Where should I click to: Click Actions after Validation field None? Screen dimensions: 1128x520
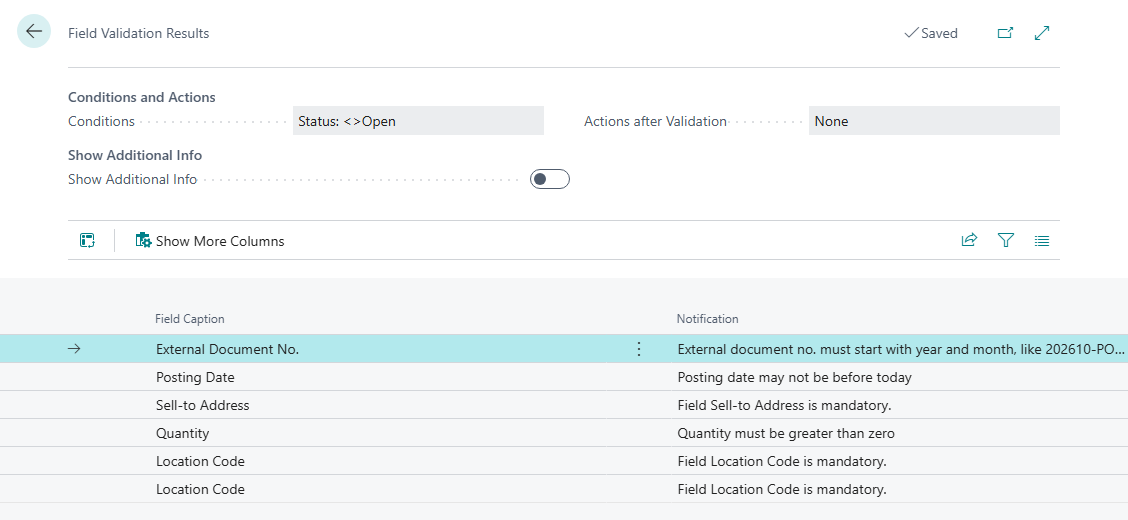coord(934,121)
